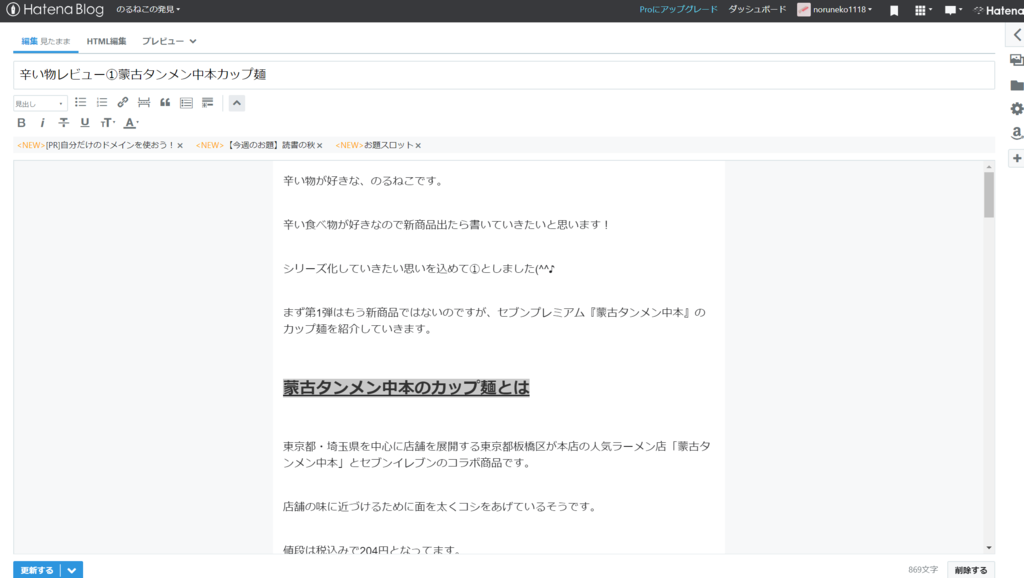This screenshot has height=578, width=1024.
Task: Open the お題スロット notice
Action: (374, 145)
